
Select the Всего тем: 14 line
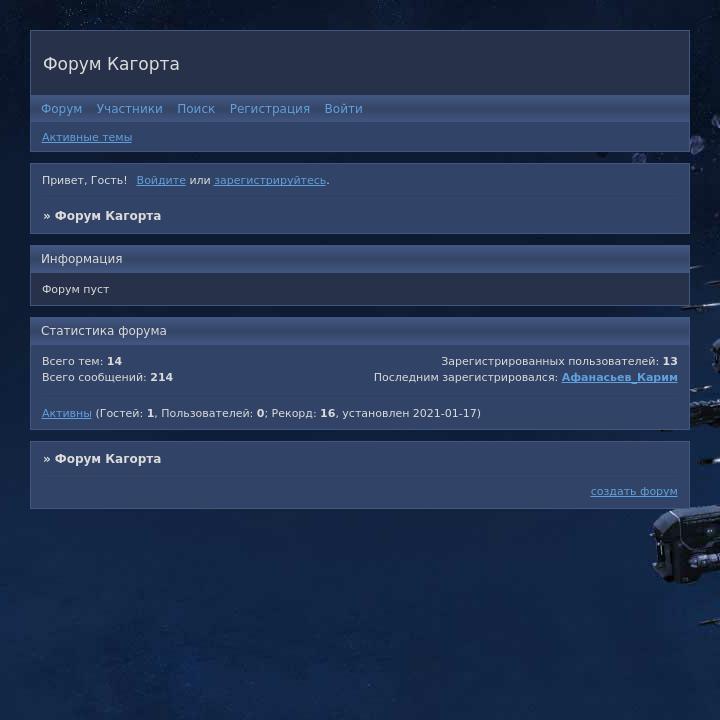pos(82,361)
